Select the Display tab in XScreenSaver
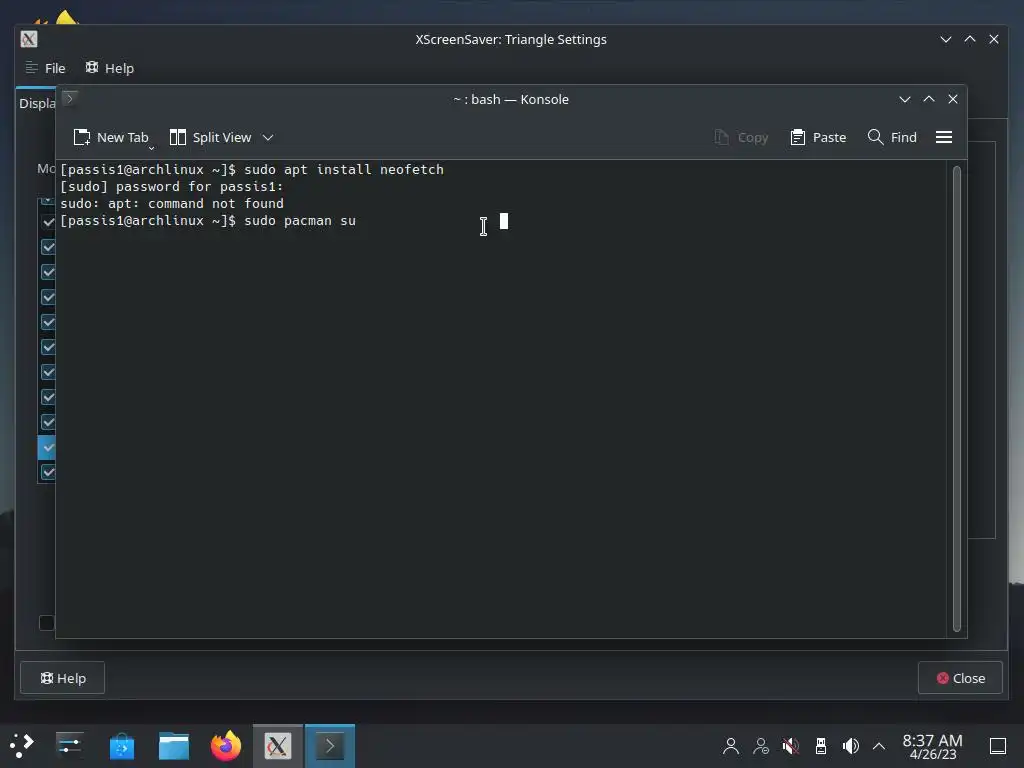The width and height of the screenshot is (1024, 768). tap(37, 103)
